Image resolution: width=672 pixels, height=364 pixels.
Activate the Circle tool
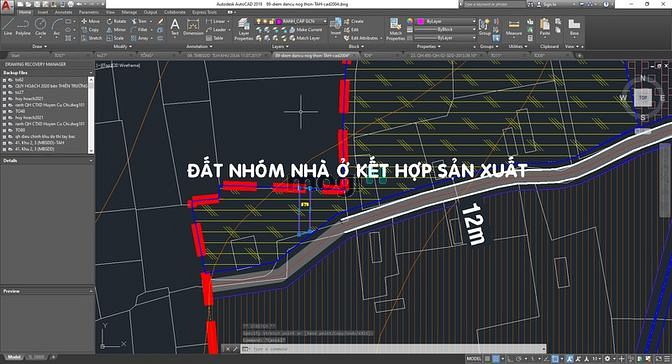40,27
